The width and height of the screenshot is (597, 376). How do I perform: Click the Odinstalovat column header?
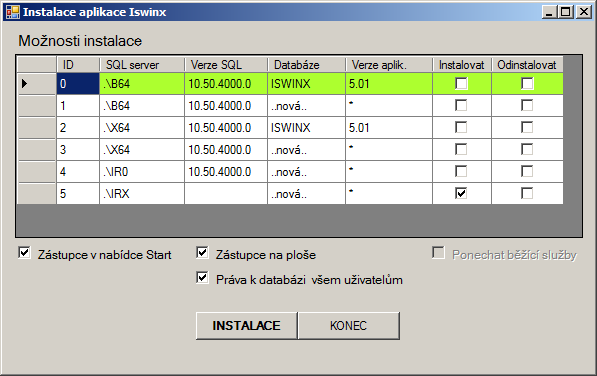pyautogui.click(x=527, y=65)
